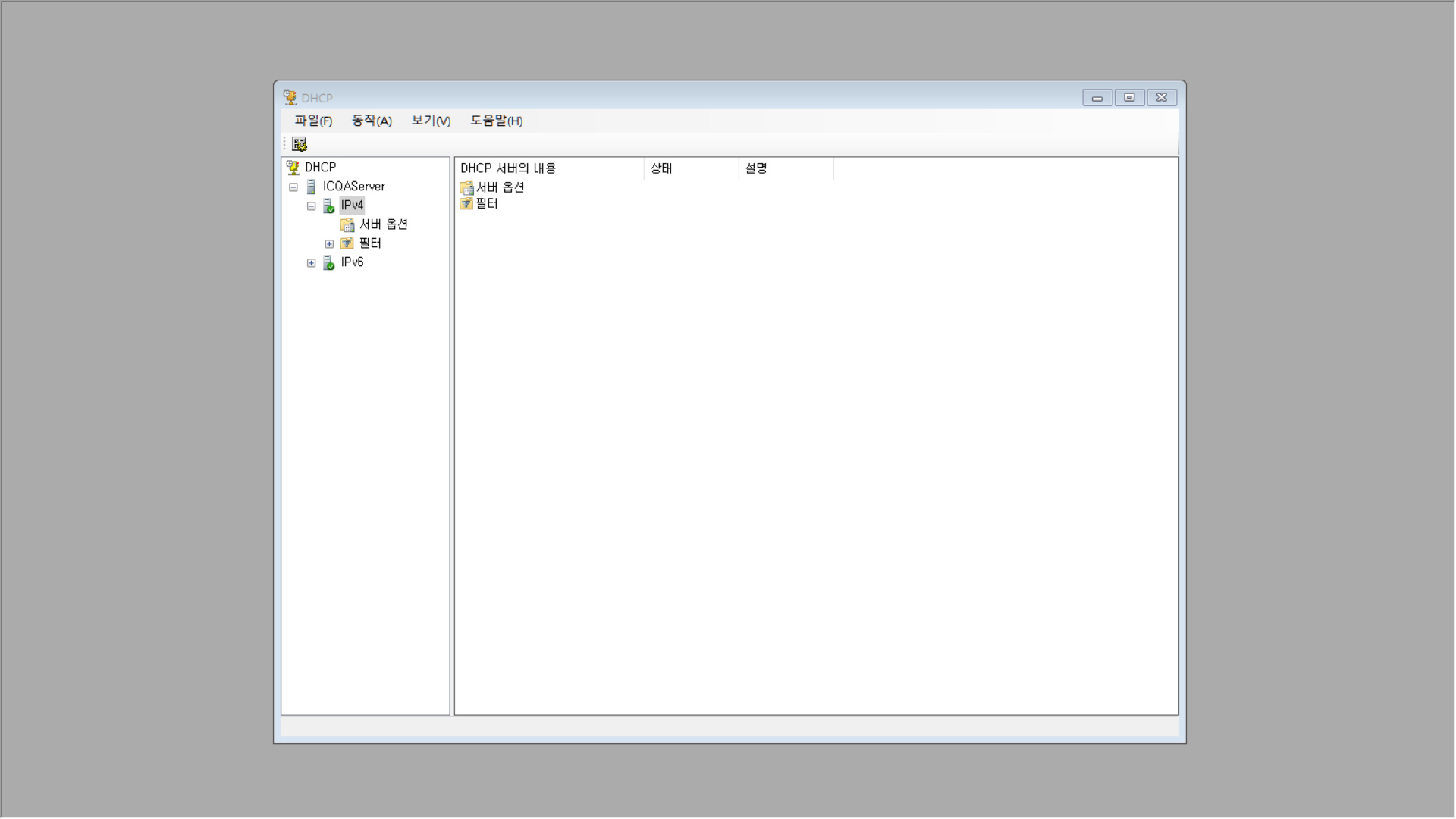This screenshot has height=819, width=1456.
Task: Open the 보기(V) menu
Action: click(431, 121)
